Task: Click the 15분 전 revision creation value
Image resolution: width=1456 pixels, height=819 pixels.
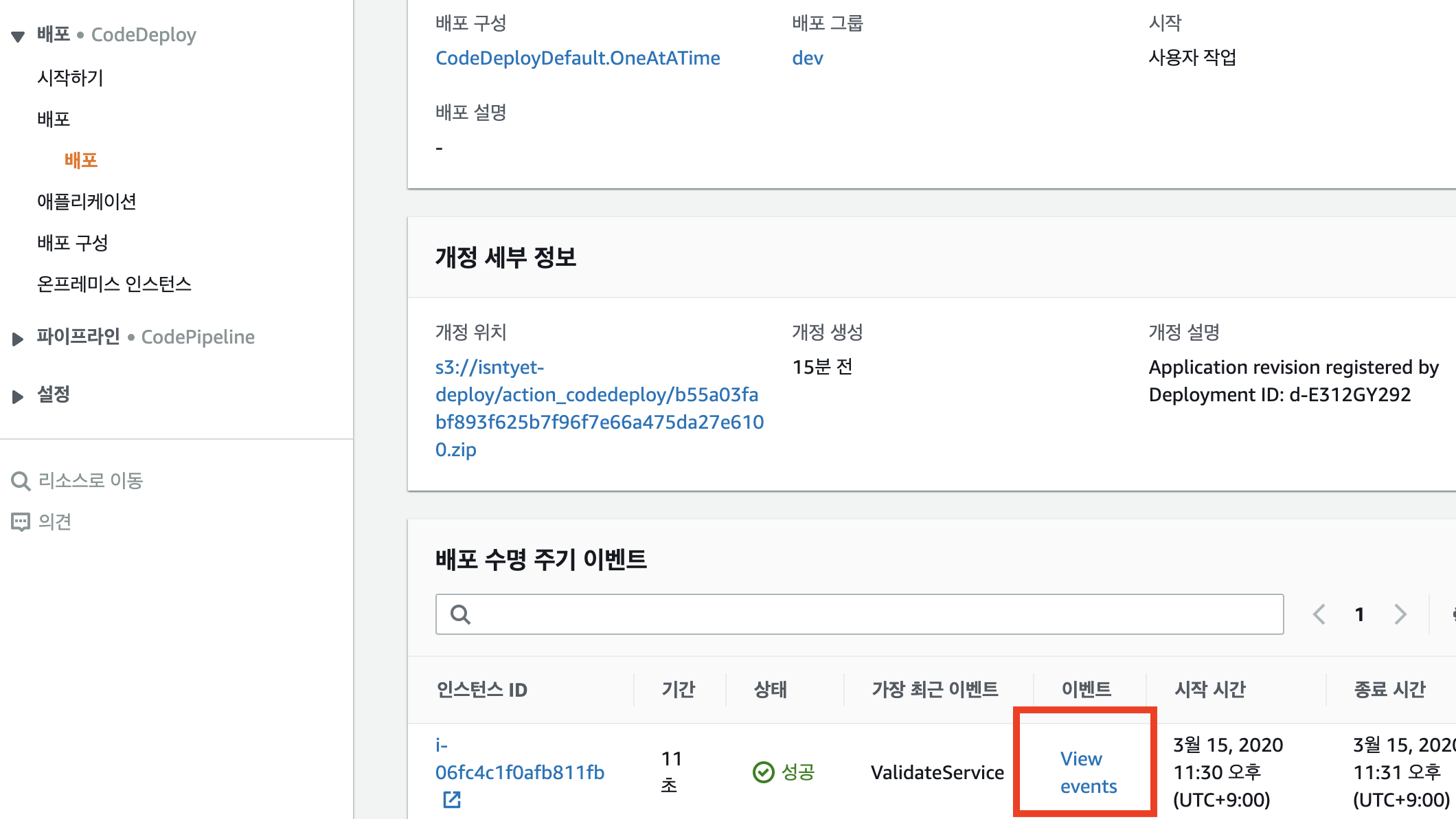Action: (822, 367)
